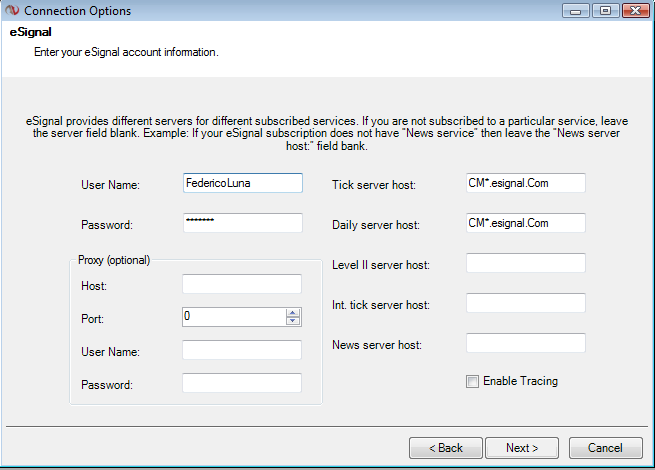
Task: Close the Connection Options window
Action: [x=634, y=11]
